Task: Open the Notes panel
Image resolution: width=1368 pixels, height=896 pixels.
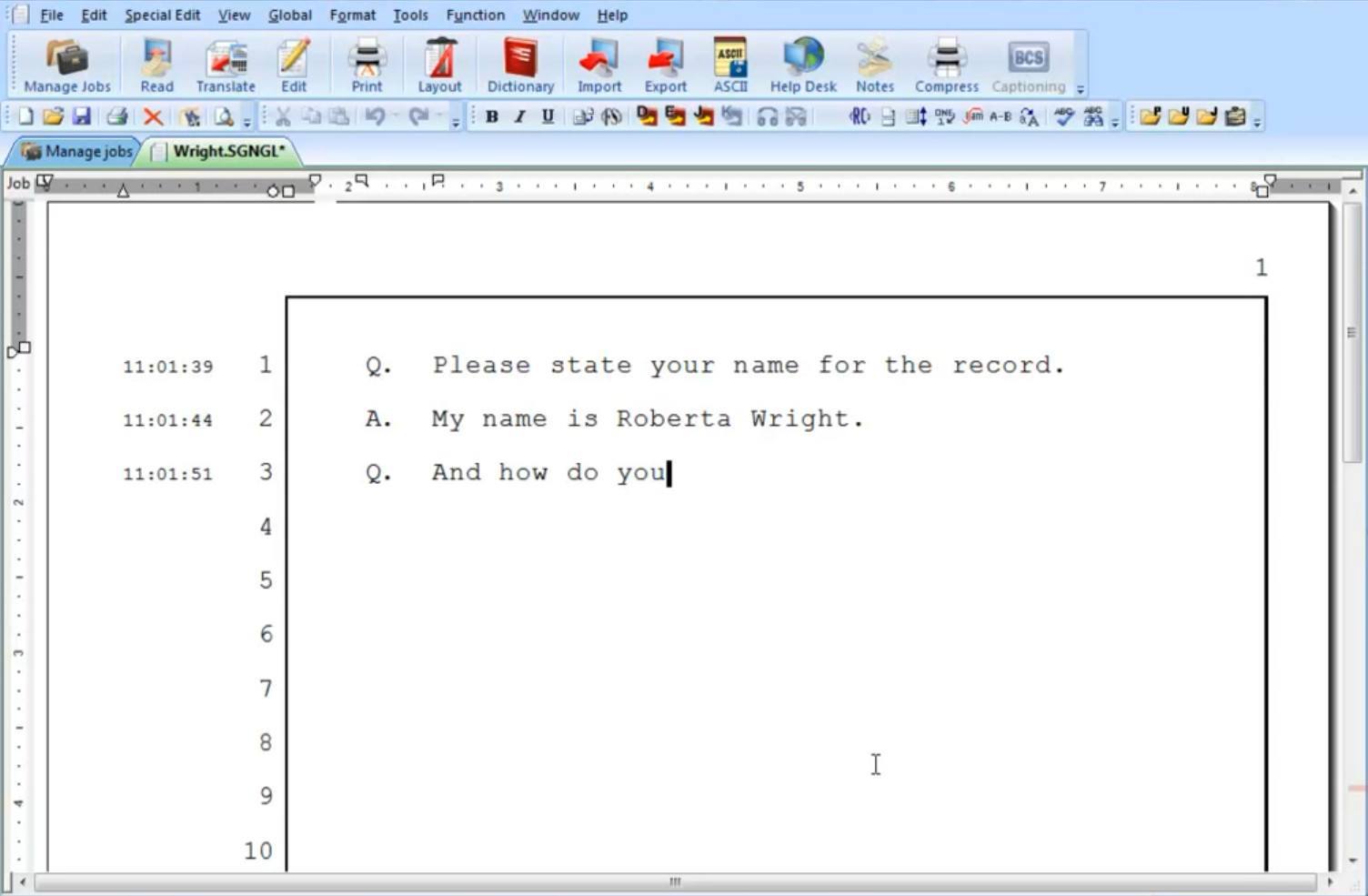Action: 872,64
